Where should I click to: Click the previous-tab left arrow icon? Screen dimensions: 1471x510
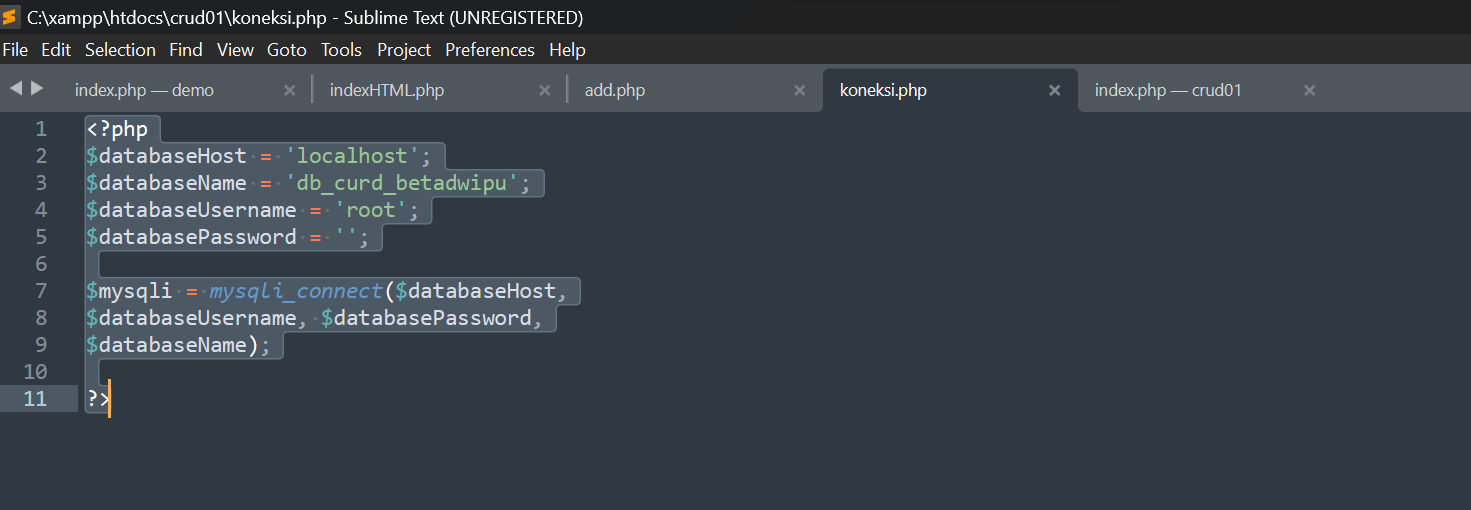click(x=15, y=88)
